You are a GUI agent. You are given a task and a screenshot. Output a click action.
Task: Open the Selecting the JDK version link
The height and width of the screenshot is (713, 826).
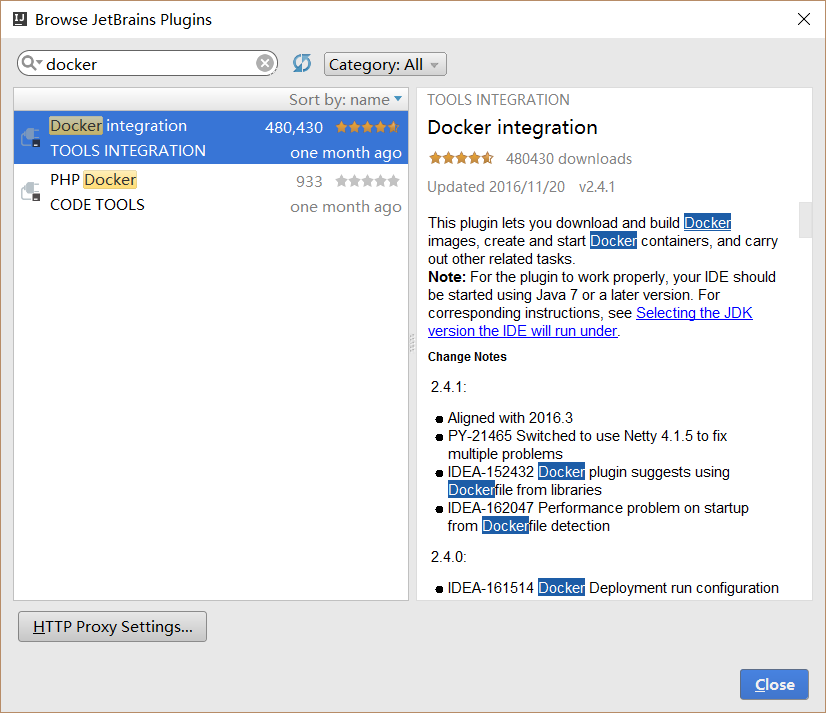coord(694,313)
